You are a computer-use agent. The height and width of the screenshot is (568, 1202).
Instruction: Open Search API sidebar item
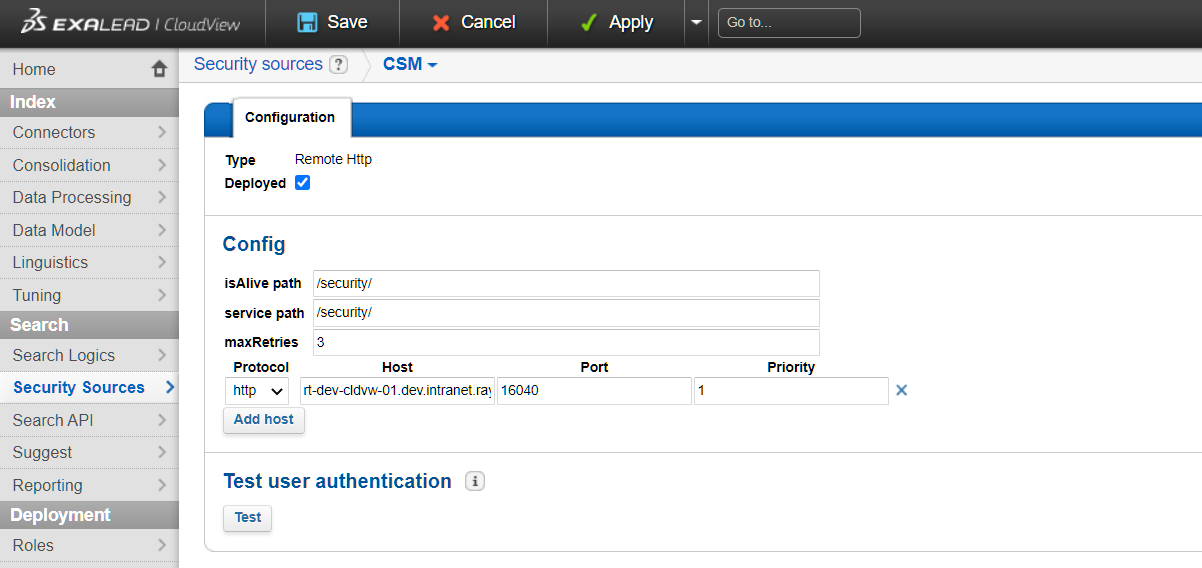point(89,420)
